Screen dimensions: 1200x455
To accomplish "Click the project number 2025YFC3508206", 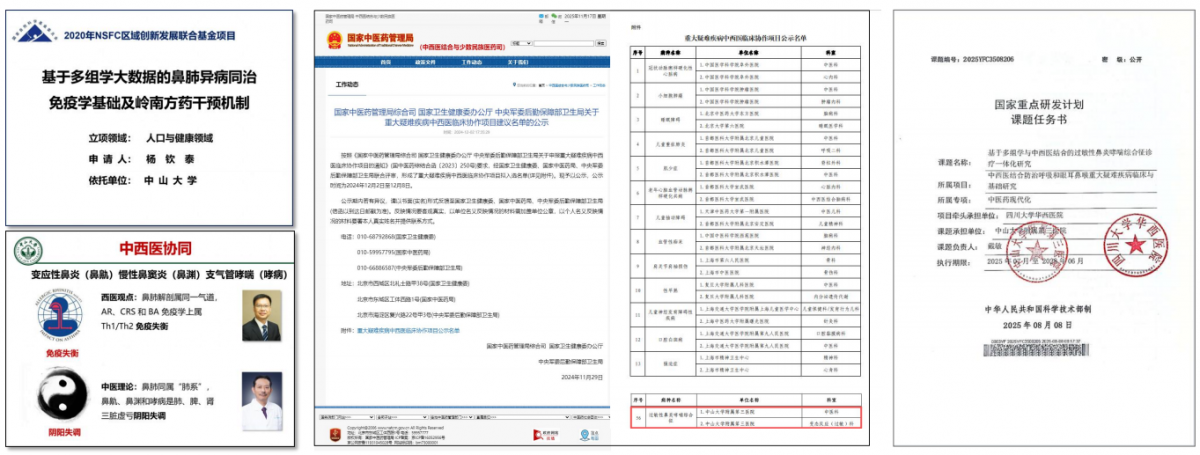I will pos(988,60).
